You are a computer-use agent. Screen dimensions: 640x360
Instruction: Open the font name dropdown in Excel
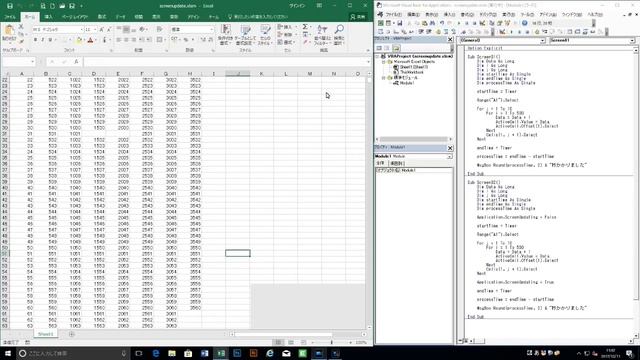click(82, 30)
